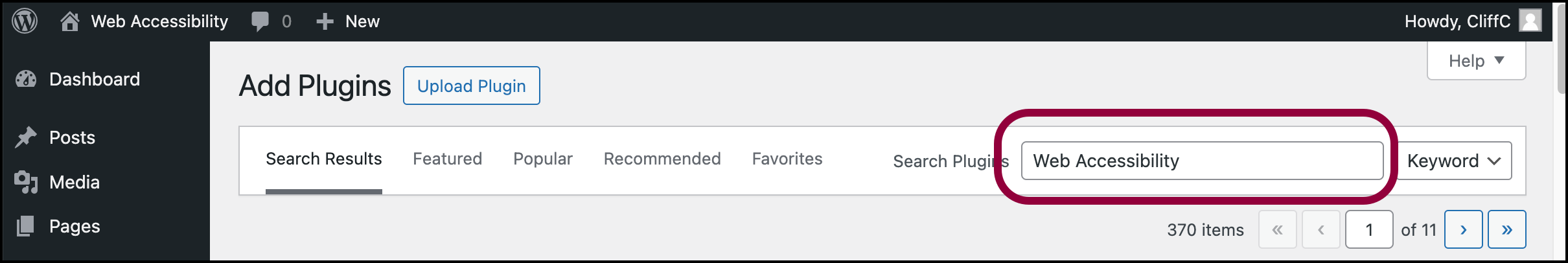Switch to the Popular tab

coord(543,159)
